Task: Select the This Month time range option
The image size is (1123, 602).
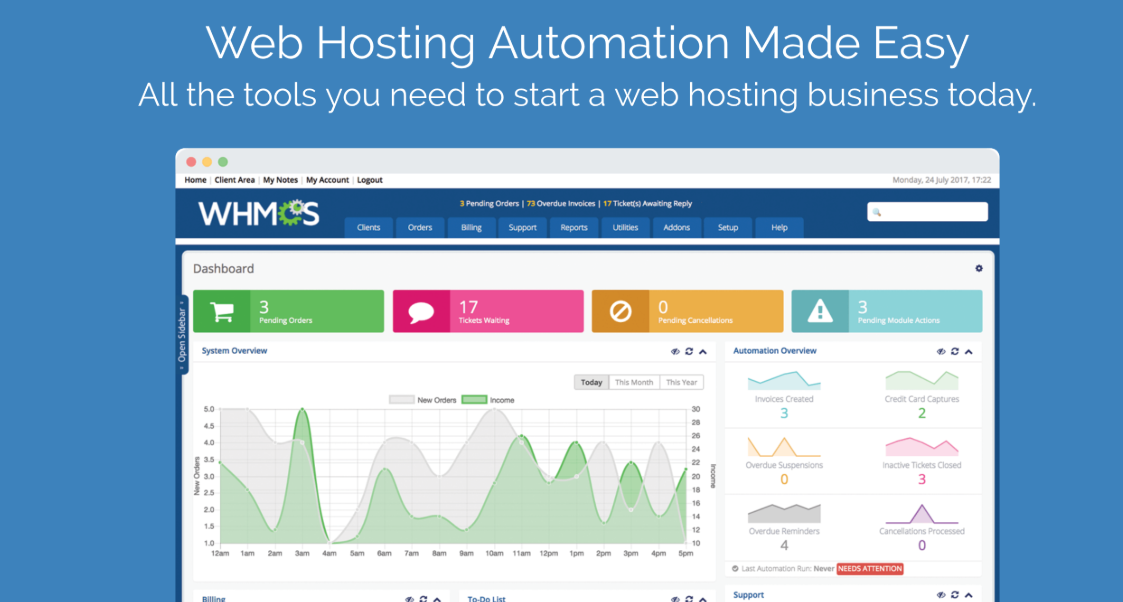Action: [634, 382]
